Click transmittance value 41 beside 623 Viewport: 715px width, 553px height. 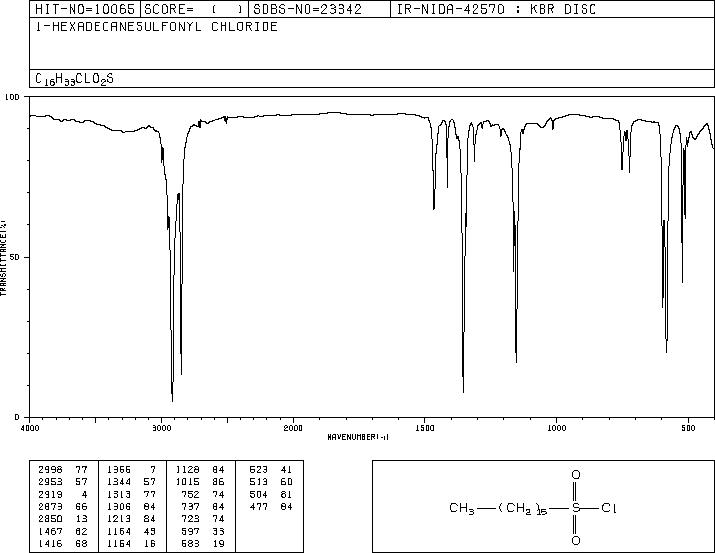click(x=286, y=470)
